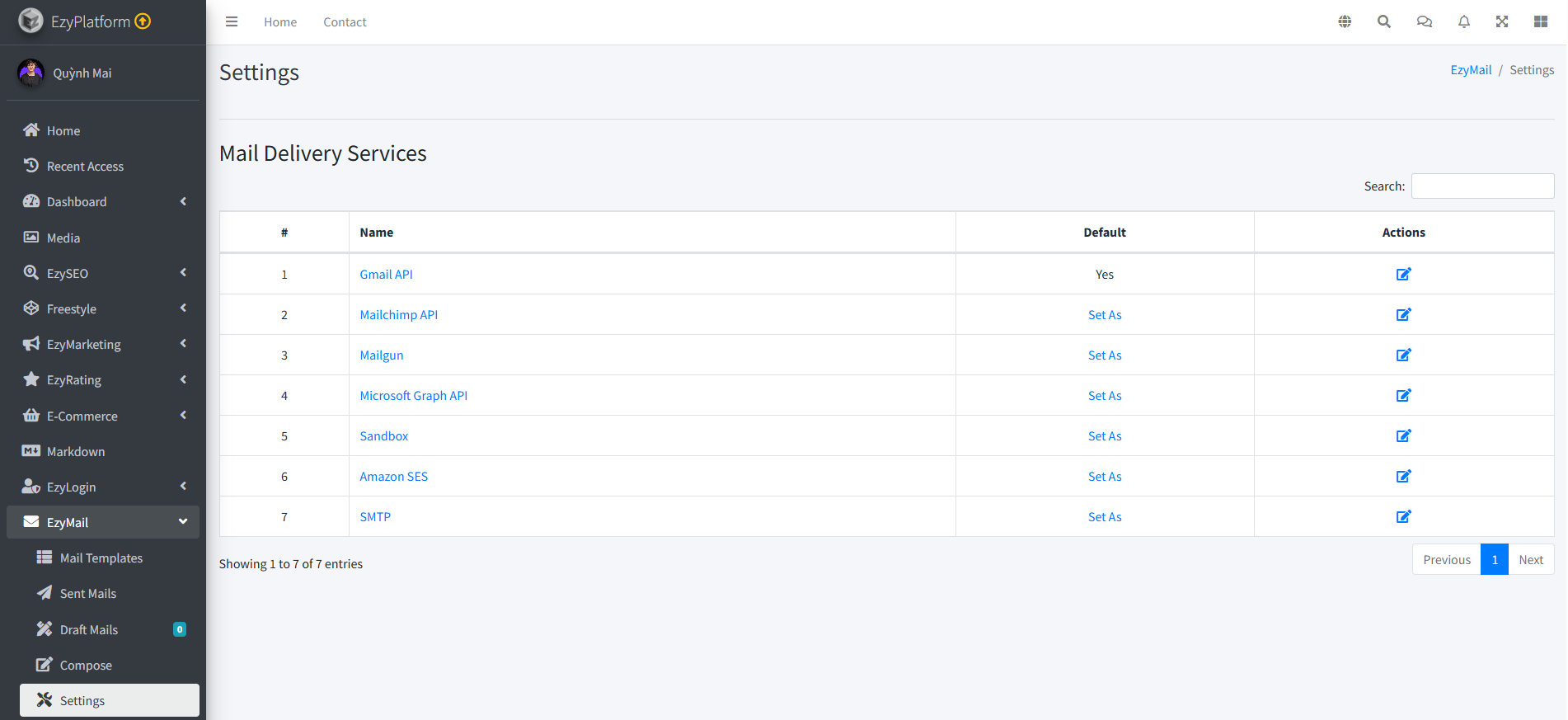Click the EzyPlatform brand text
The image size is (1568, 720).
91,21
